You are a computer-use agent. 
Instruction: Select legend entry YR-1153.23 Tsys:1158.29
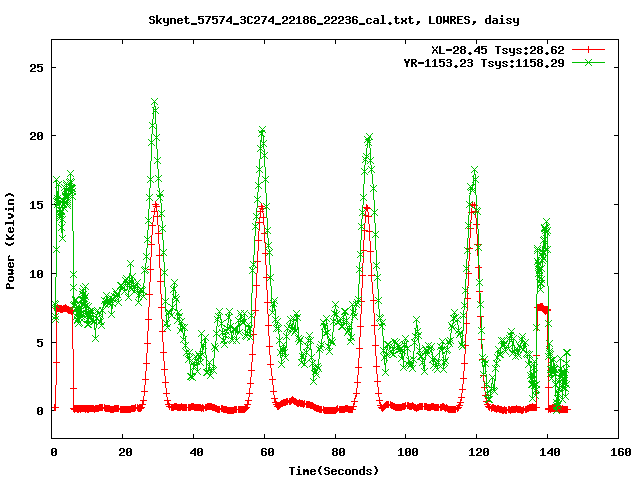pos(484,63)
